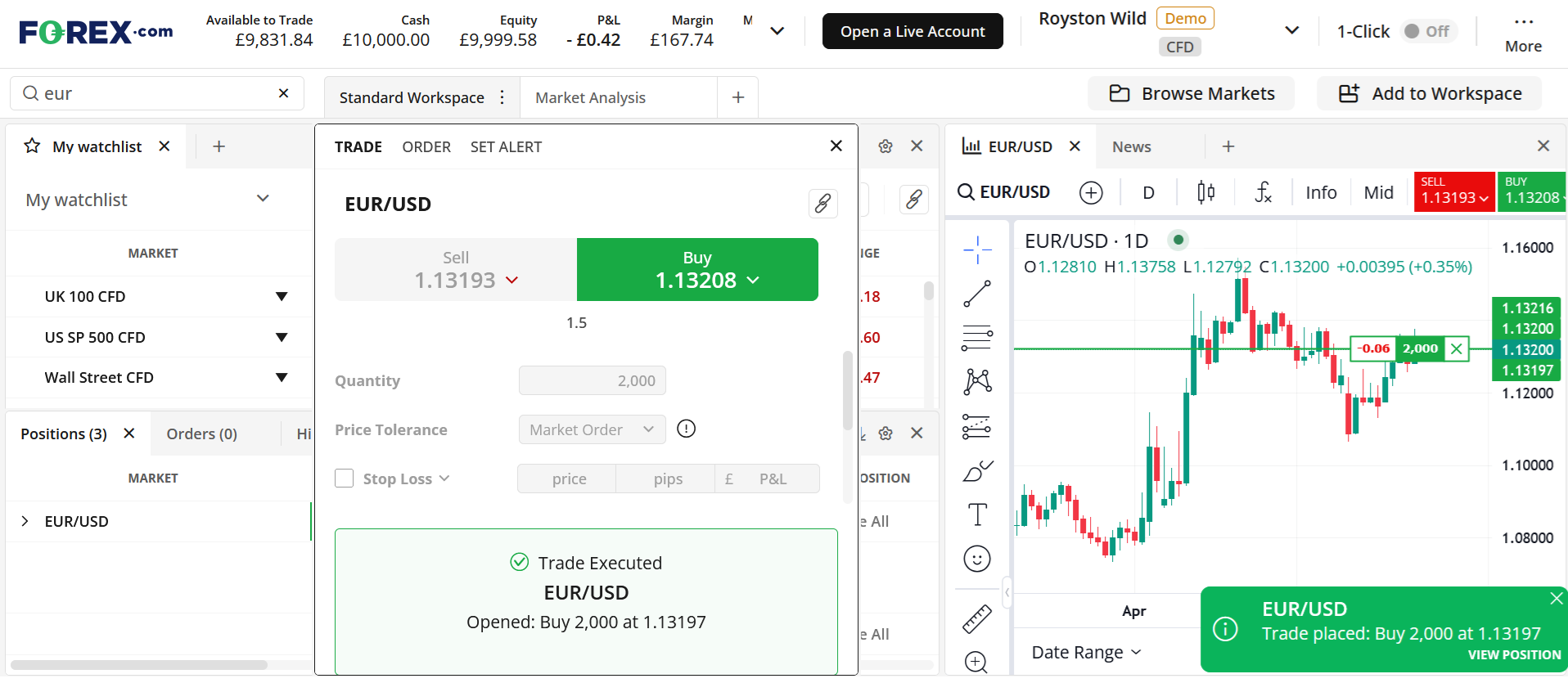
Task: Click the trade ticket vertical scrollbar
Action: pos(847,391)
